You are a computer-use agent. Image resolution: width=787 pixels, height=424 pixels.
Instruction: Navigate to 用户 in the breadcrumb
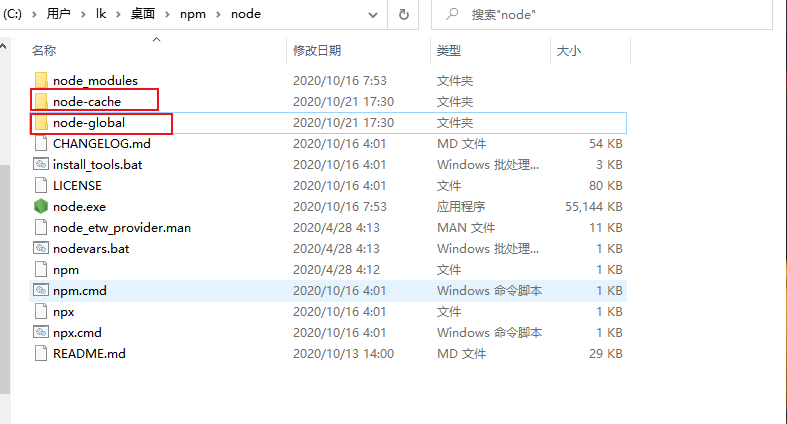[59, 14]
